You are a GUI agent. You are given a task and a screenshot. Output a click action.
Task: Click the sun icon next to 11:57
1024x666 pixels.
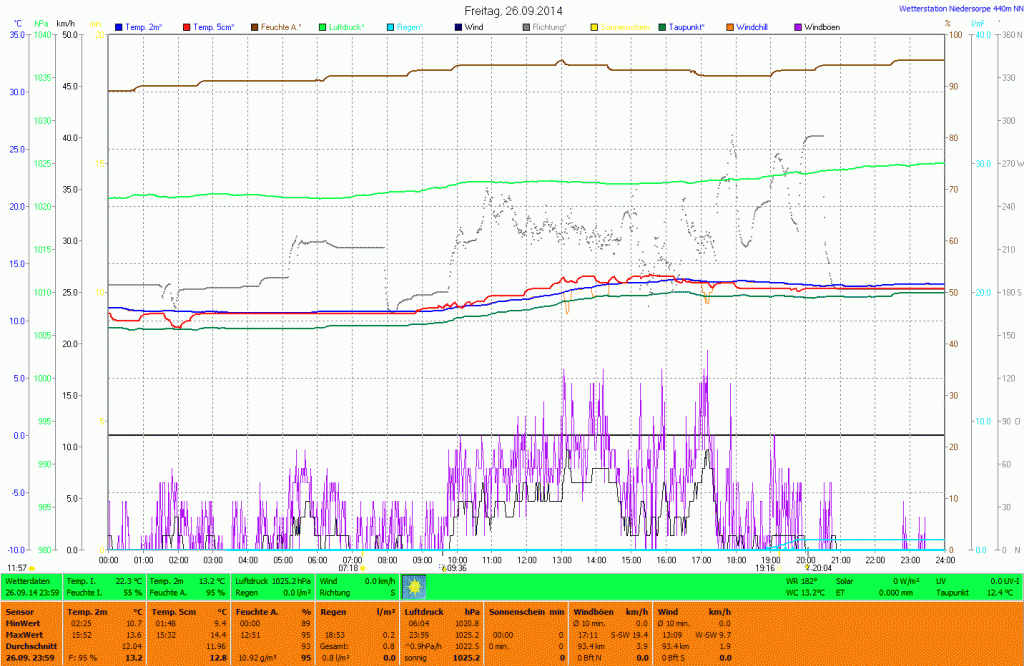(x=32, y=568)
